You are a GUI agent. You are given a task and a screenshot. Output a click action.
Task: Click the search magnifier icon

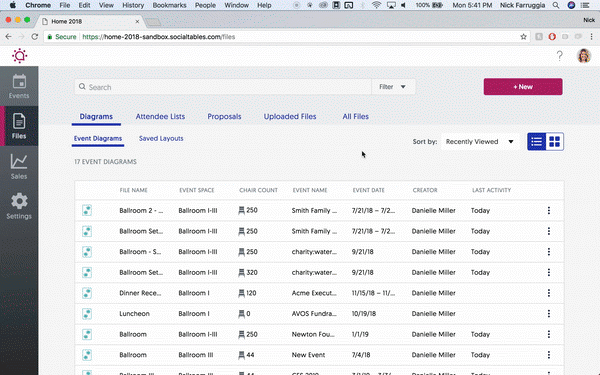pyautogui.click(x=82, y=87)
